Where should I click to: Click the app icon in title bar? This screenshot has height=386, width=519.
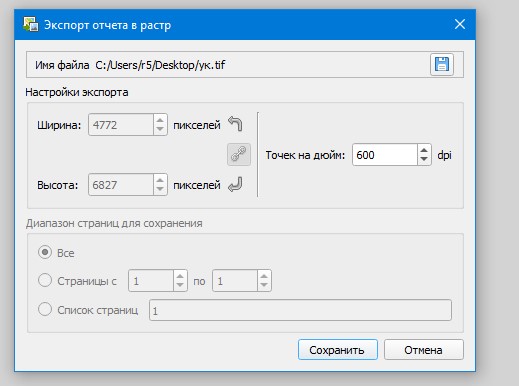click(x=31, y=24)
